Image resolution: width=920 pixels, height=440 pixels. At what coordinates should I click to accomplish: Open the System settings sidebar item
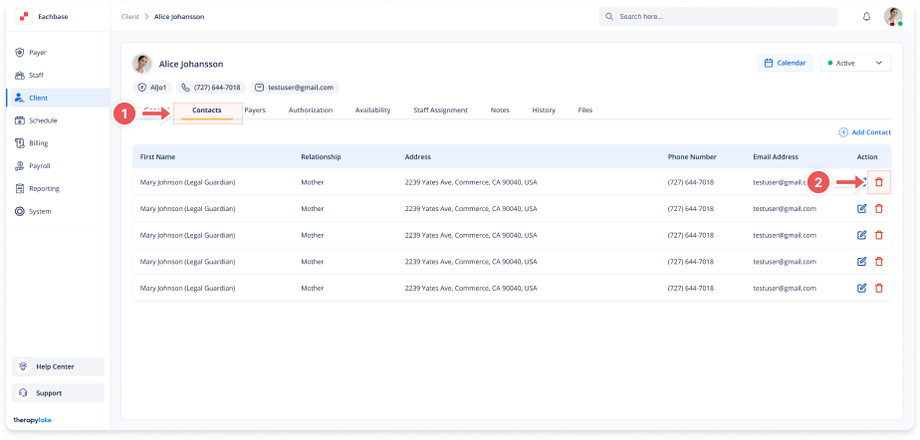point(40,211)
